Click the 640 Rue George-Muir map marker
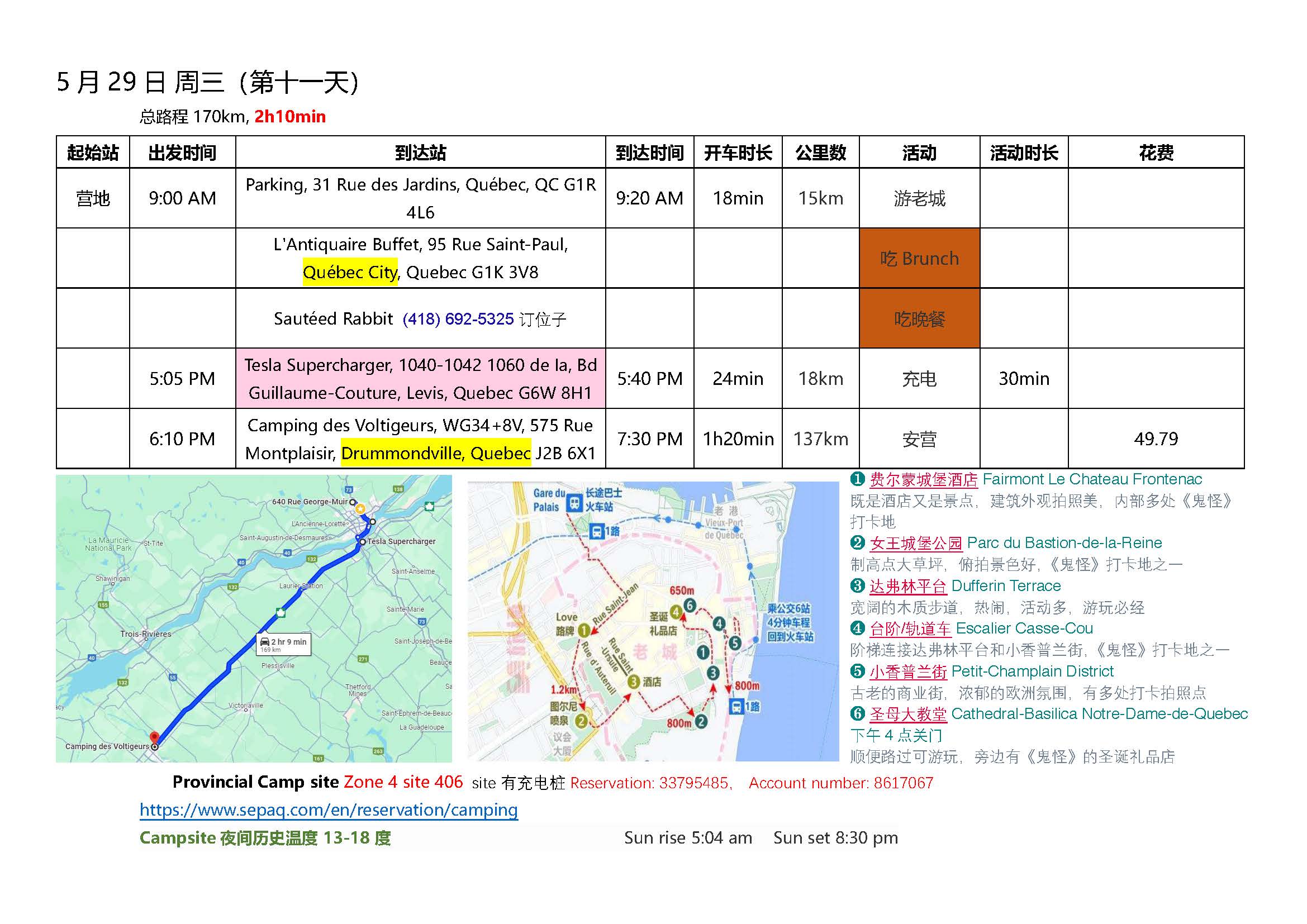 (353, 502)
